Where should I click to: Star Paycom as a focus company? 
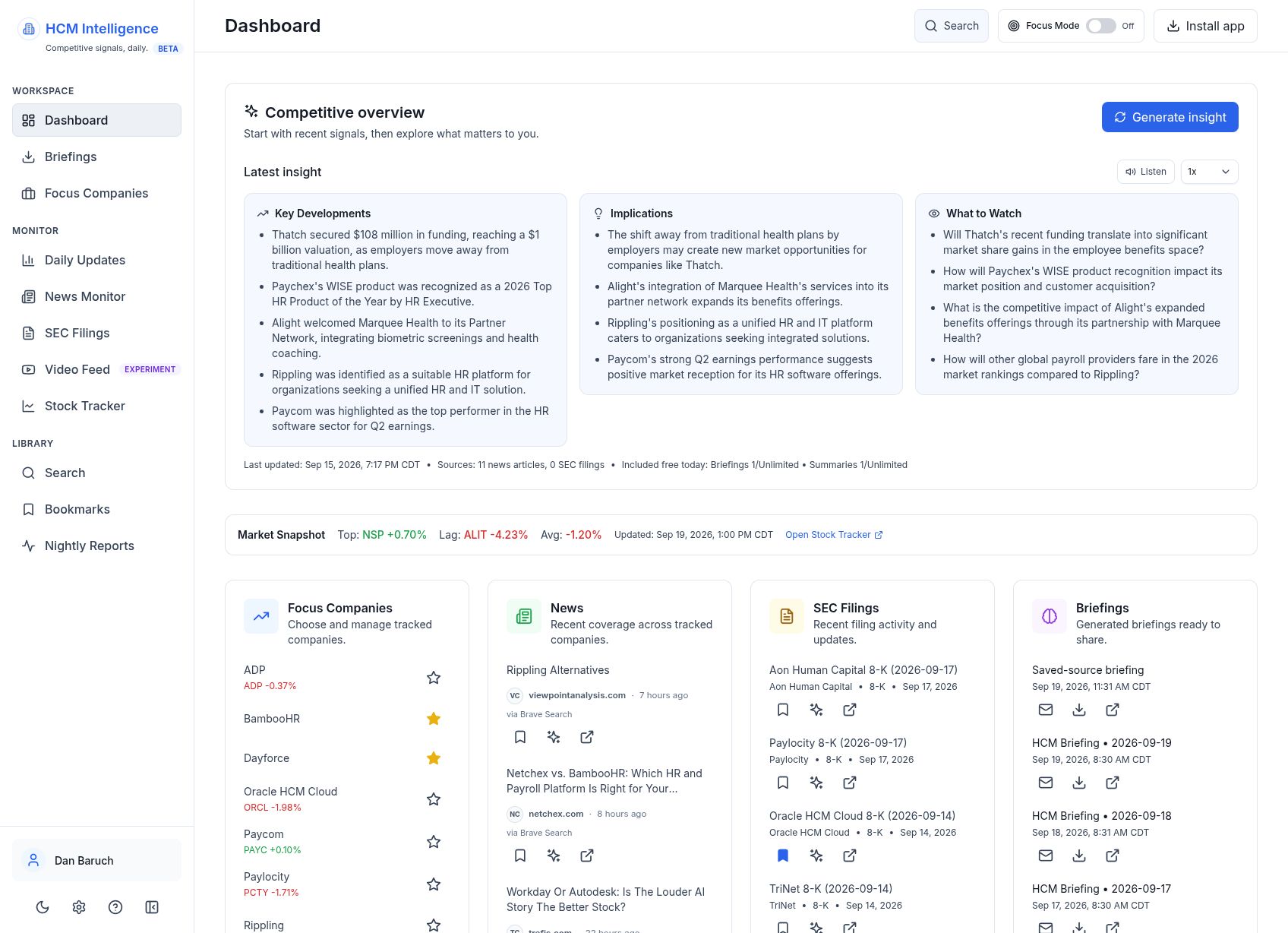pos(434,842)
